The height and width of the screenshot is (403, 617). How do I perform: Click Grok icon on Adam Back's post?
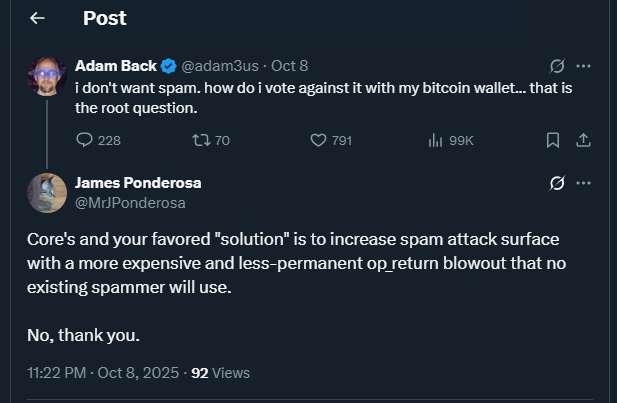(x=557, y=66)
